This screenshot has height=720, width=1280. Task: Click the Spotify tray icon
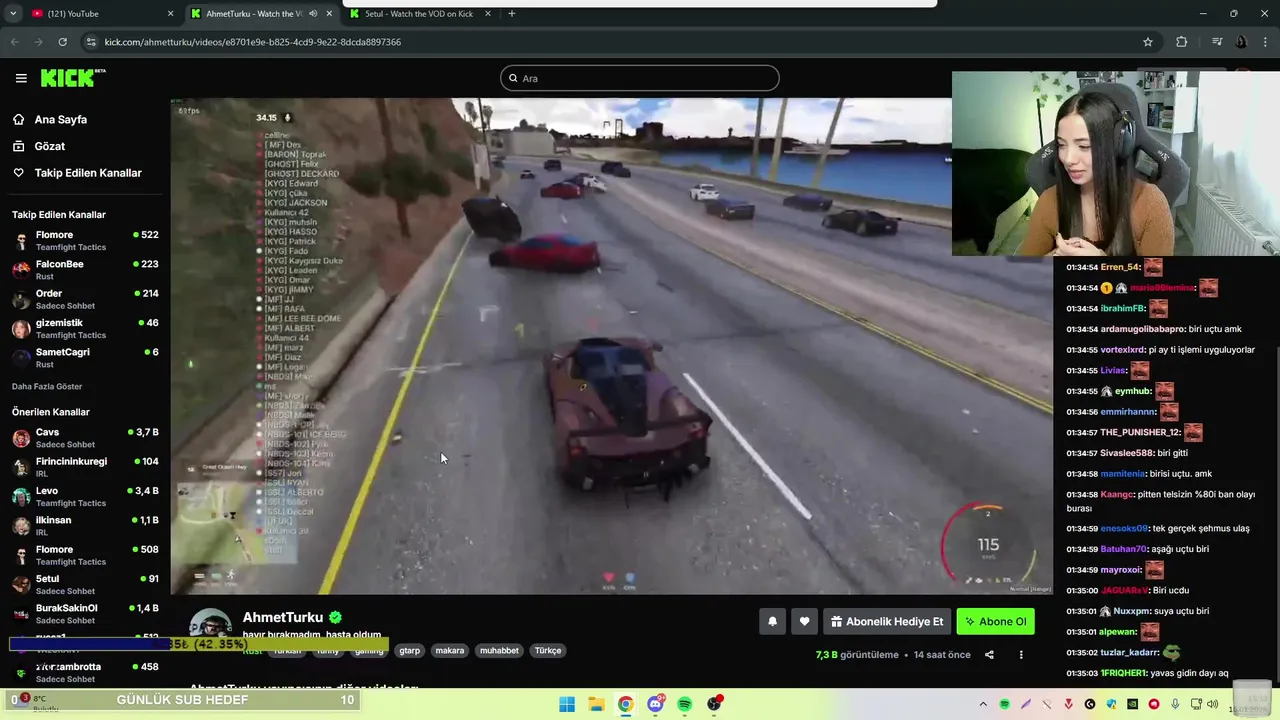click(1005, 704)
